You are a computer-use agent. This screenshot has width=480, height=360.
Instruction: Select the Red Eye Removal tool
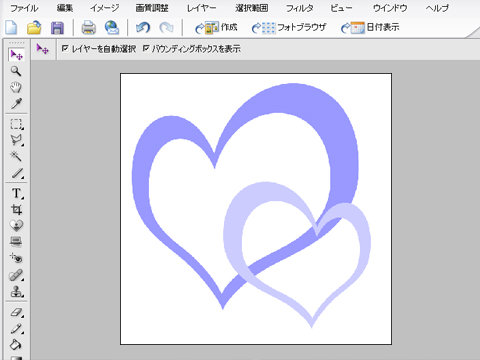pos(16,258)
